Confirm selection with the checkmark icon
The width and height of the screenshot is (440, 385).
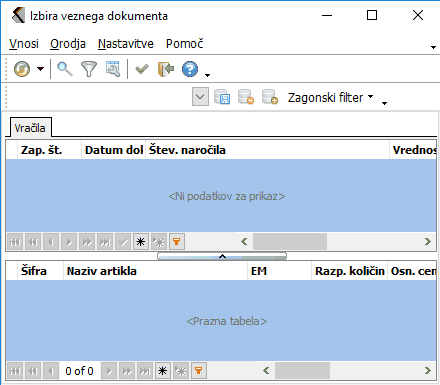(141, 69)
